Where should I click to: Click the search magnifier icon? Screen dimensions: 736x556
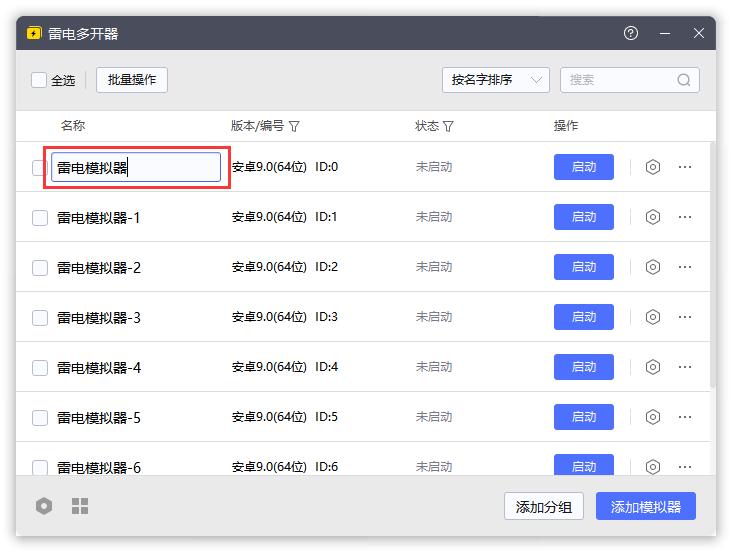click(x=684, y=80)
